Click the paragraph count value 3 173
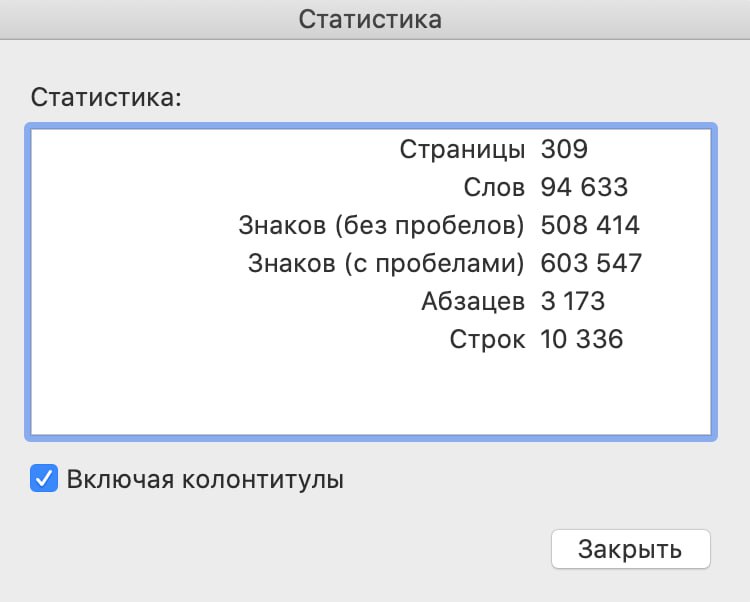 tap(573, 302)
